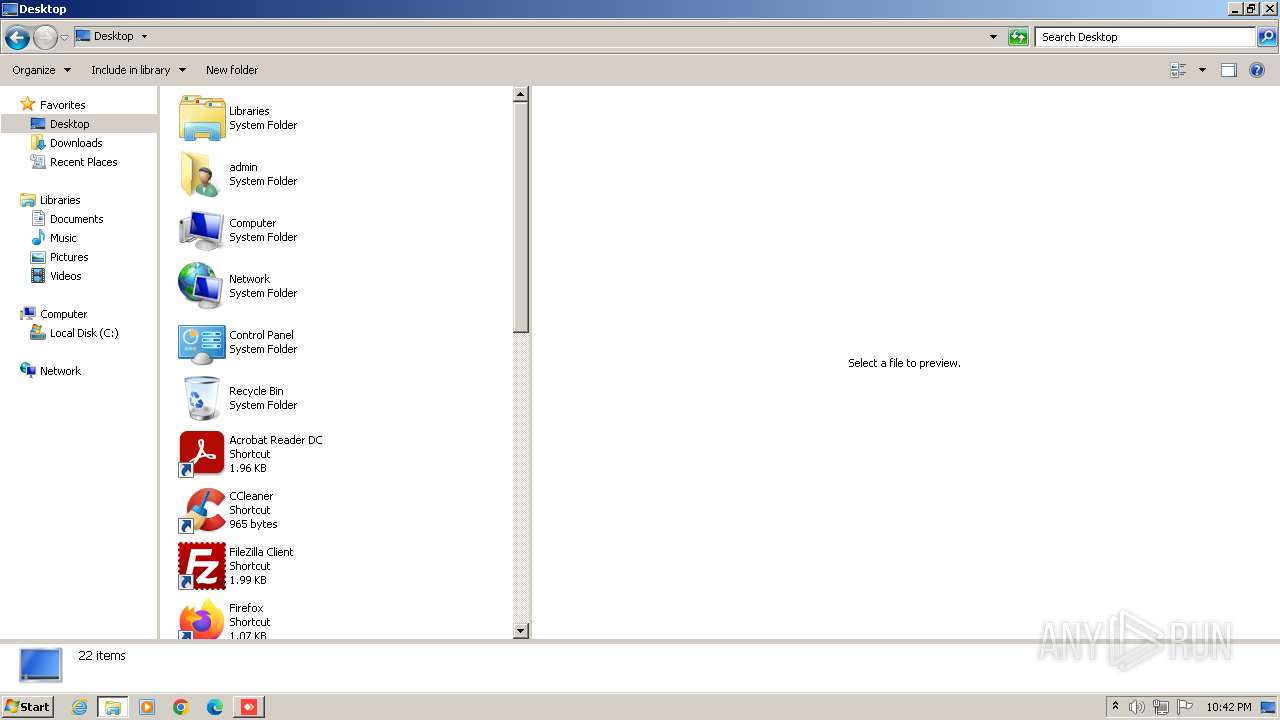Open the Include in library menu
This screenshot has width=1280, height=720.
pyautogui.click(x=138, y=70)
